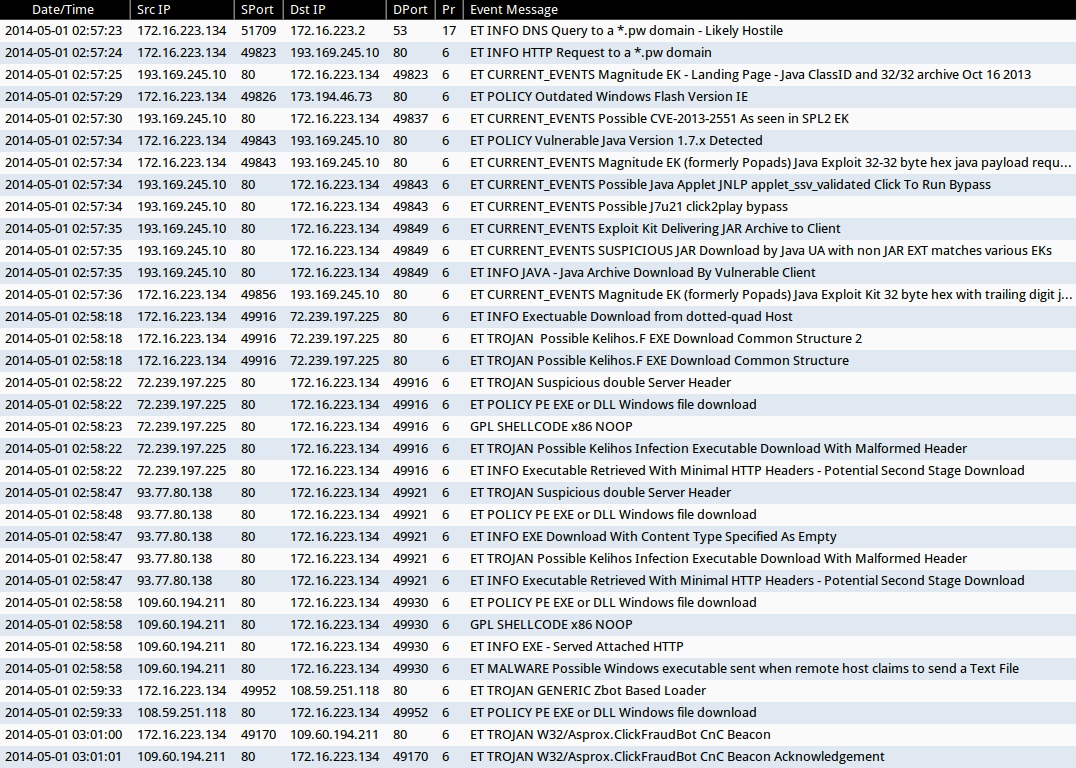Sort by the Date/Time column header
Screen dimensions: 1076x768
pyautogui.click(x=63, y=9)
